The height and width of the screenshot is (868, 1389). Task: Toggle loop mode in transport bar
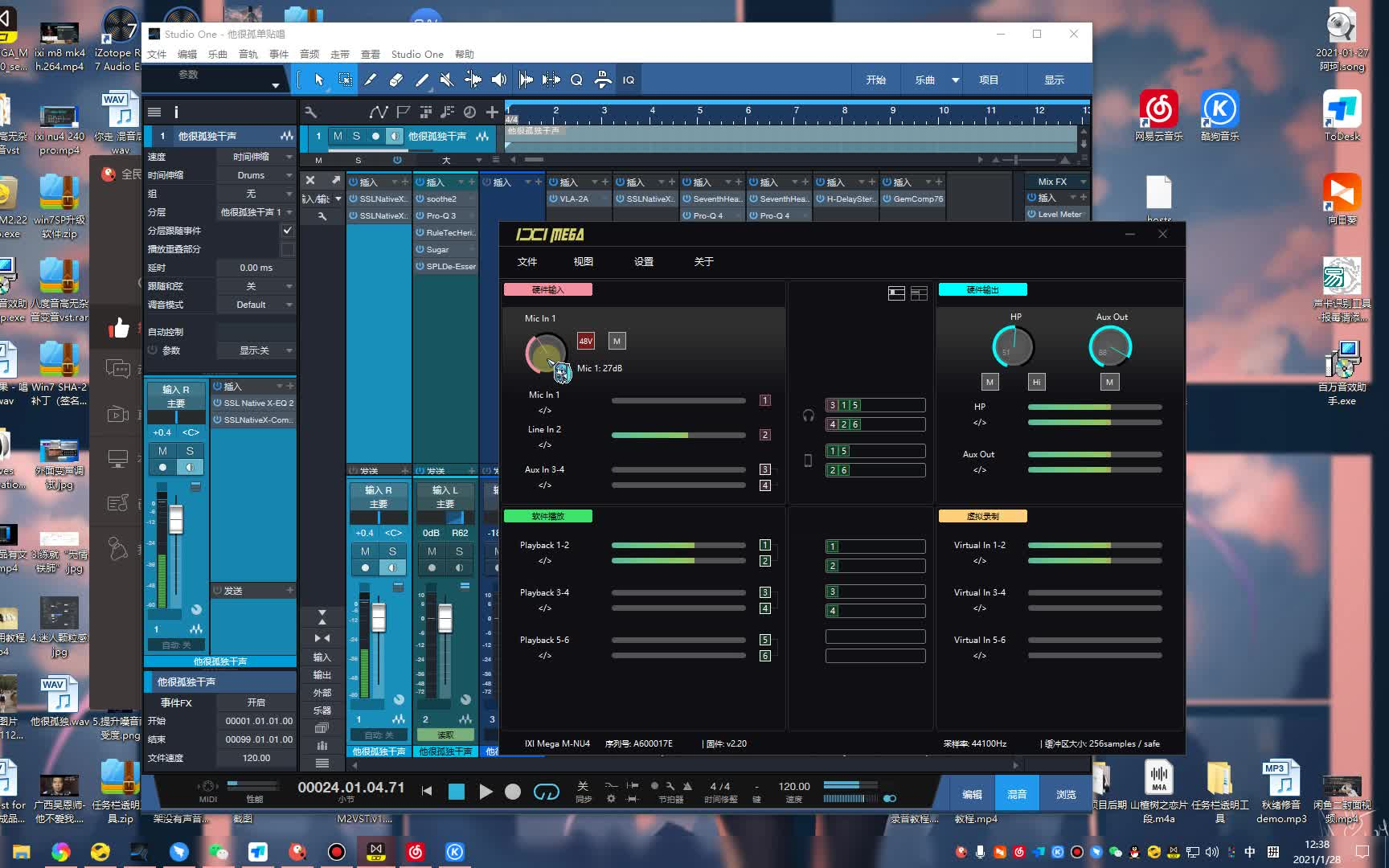[x=546, y=792]
